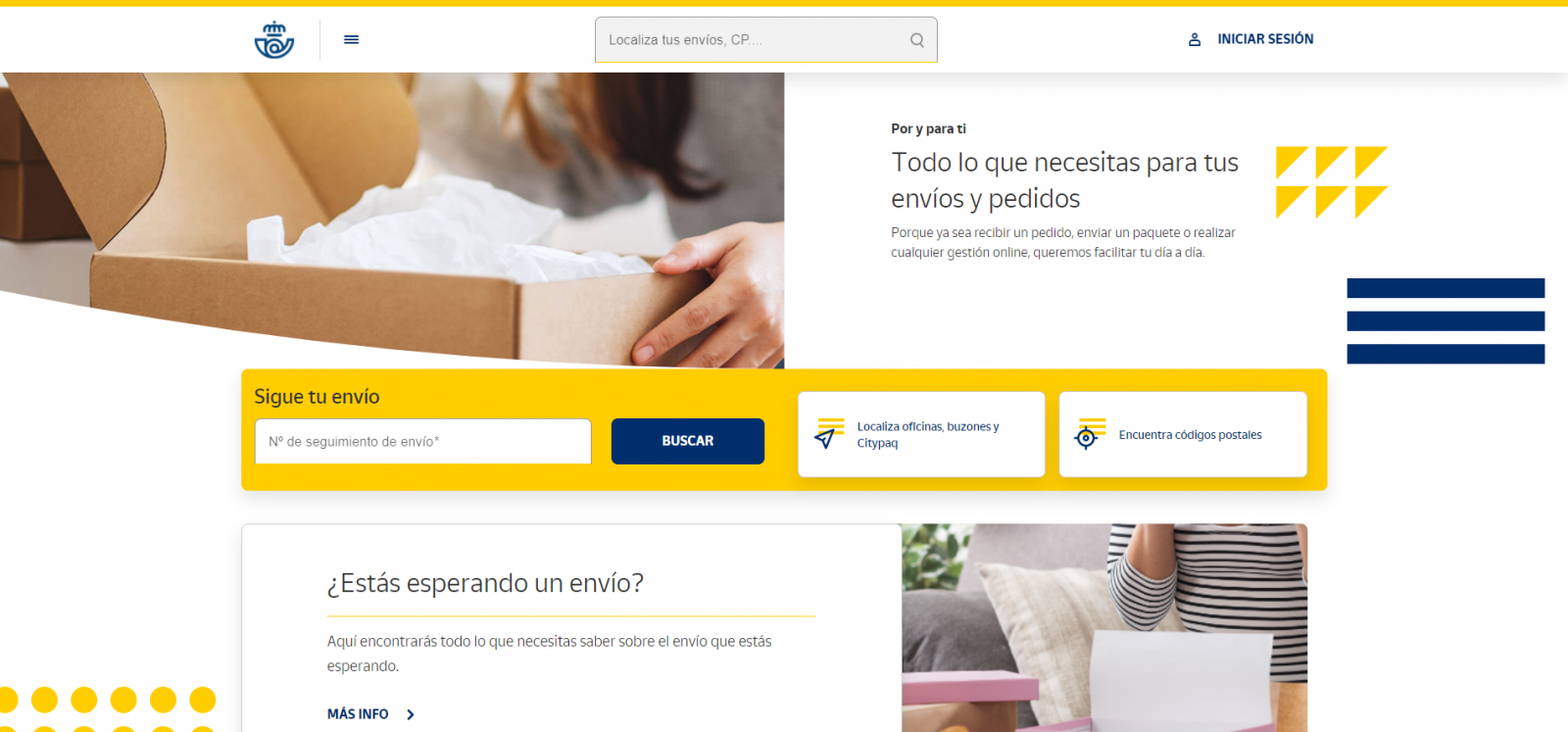Click the BUSCAR button

point(688,441)
